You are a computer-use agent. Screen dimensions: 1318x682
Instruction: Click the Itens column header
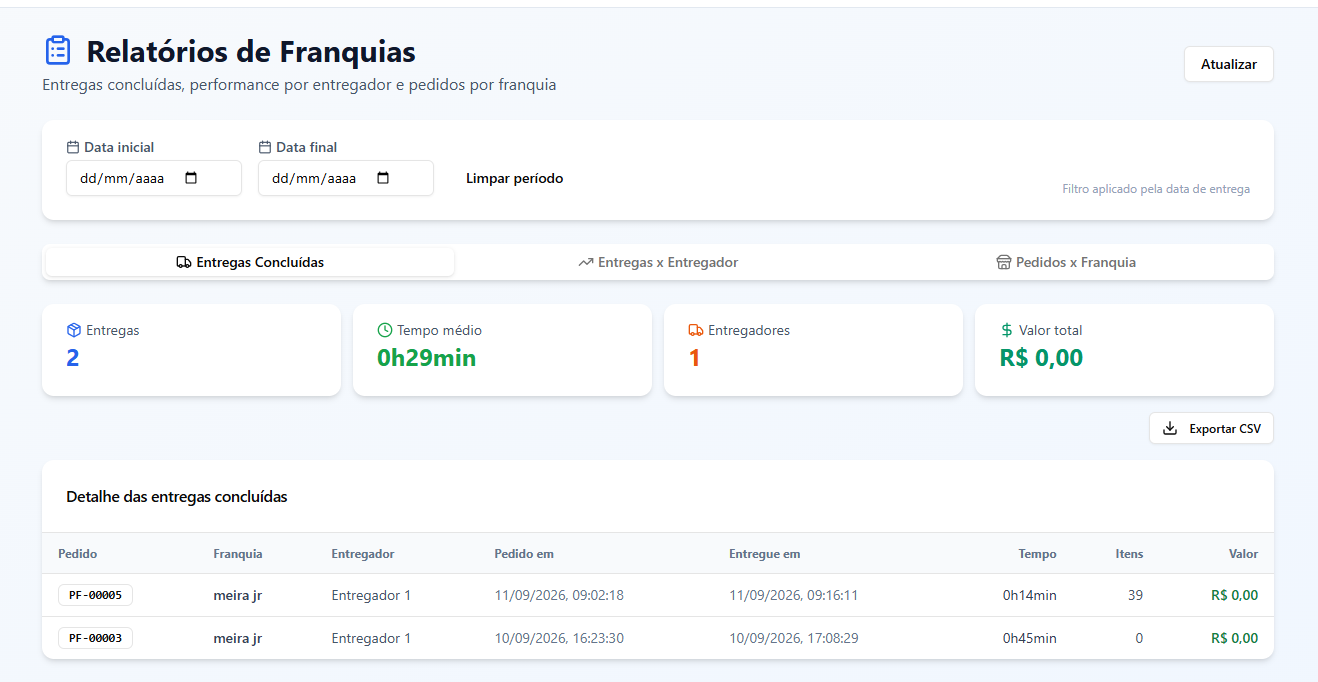(1129, 554)
